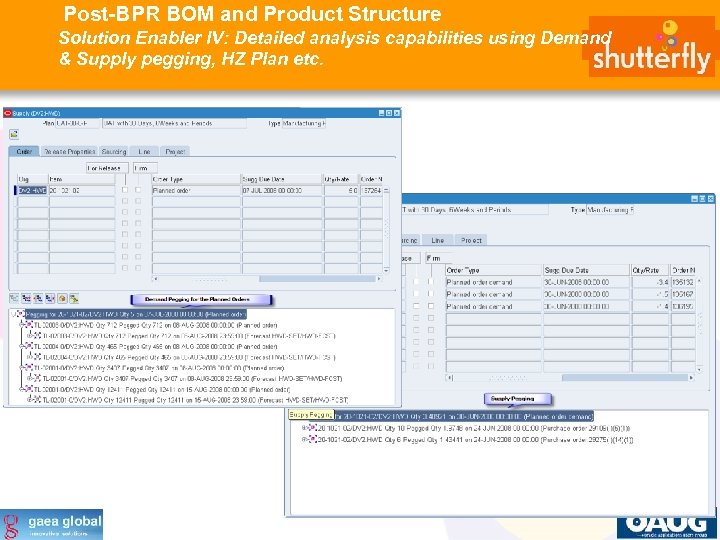The height and width of the screenshot is (540, 720).
Task: Click the Type field in the right window
Action: coord(610,210)
